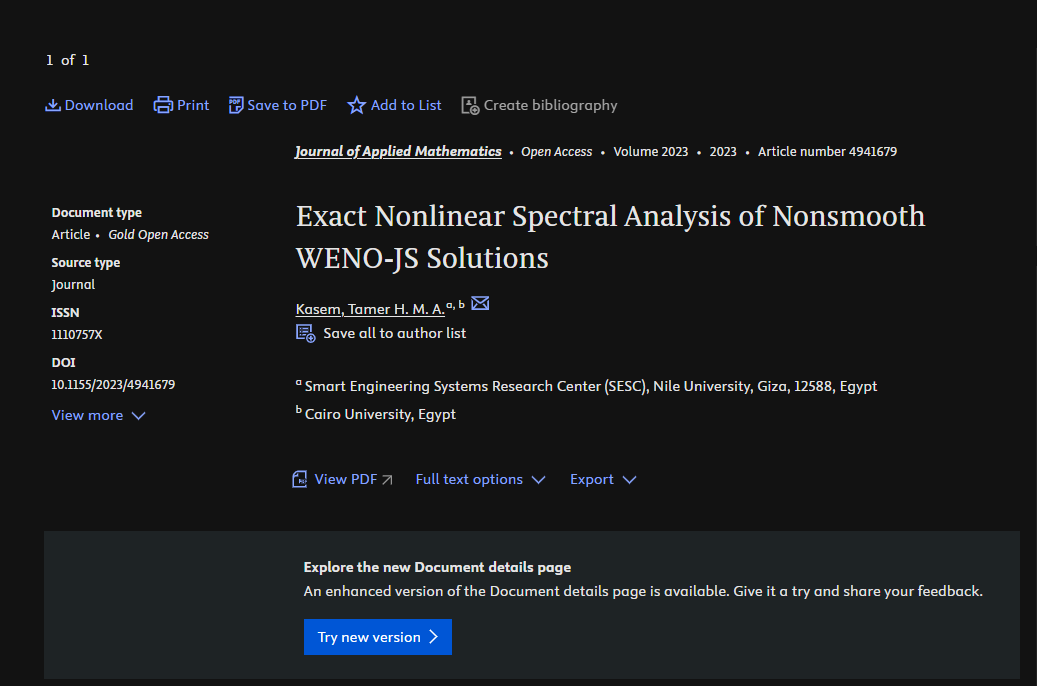Screen dimensions: 1037x686
Task: Click the Gold Open Access label
Action: coord(159,235)
